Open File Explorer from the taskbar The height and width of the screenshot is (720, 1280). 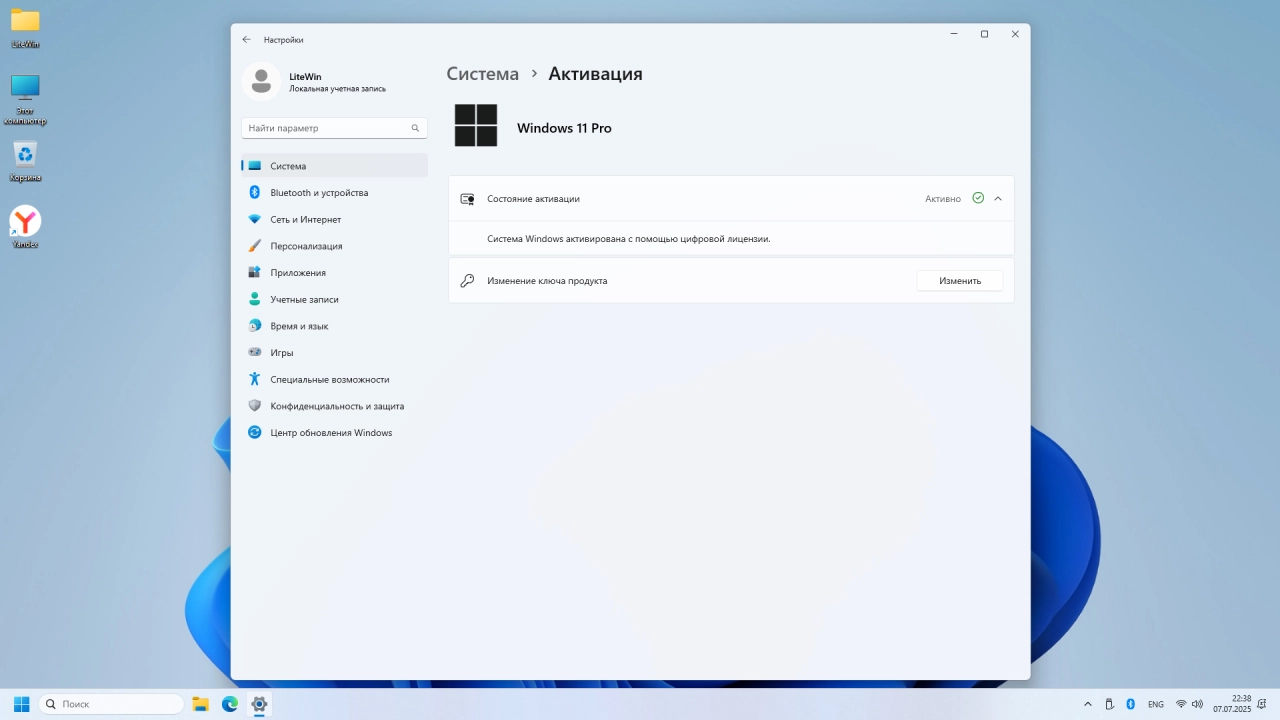(x=200, y=704)
